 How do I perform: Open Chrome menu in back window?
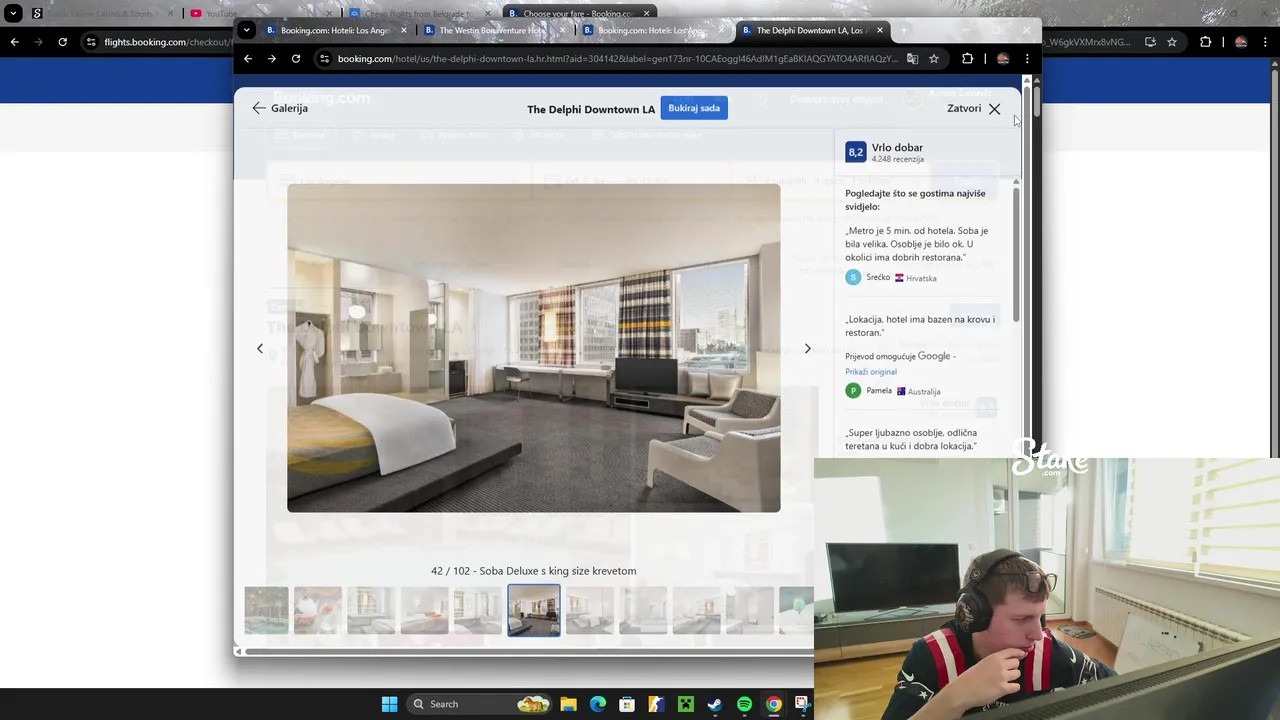[x=1265, y=42]
